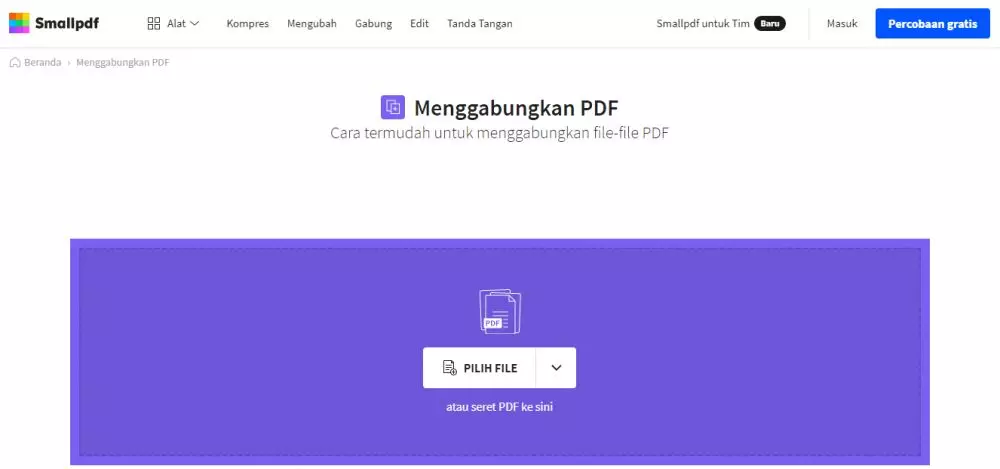The height and width of the screenshot is (469, 1000).
Task: Open the Kompres menu item
Action: click(247, 24)
